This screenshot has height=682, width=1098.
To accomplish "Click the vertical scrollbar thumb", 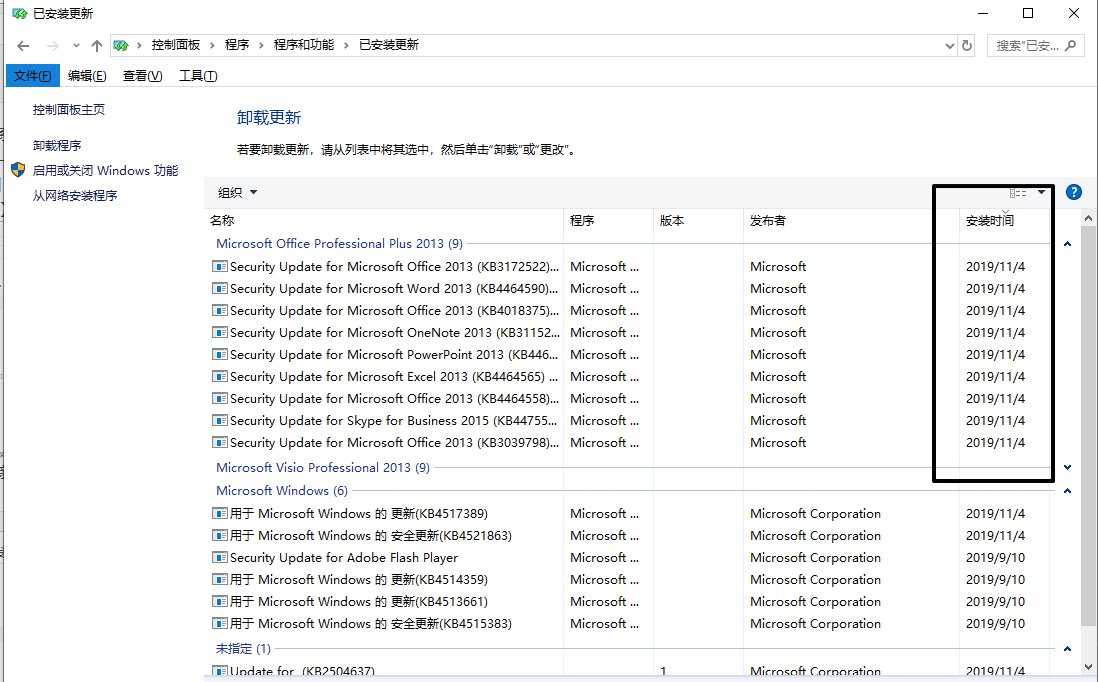I will point(1088,426).
